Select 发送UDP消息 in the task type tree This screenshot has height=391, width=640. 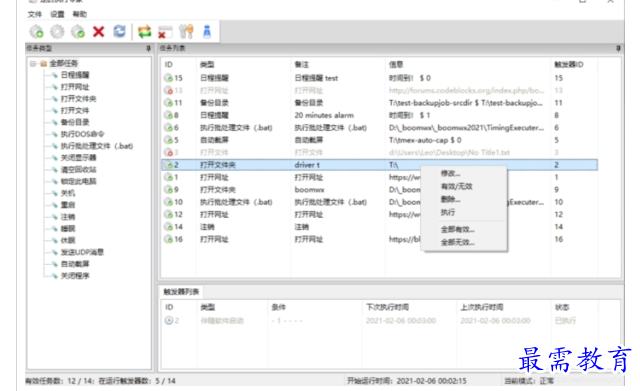pyautogui.click(x=82, y=252)
